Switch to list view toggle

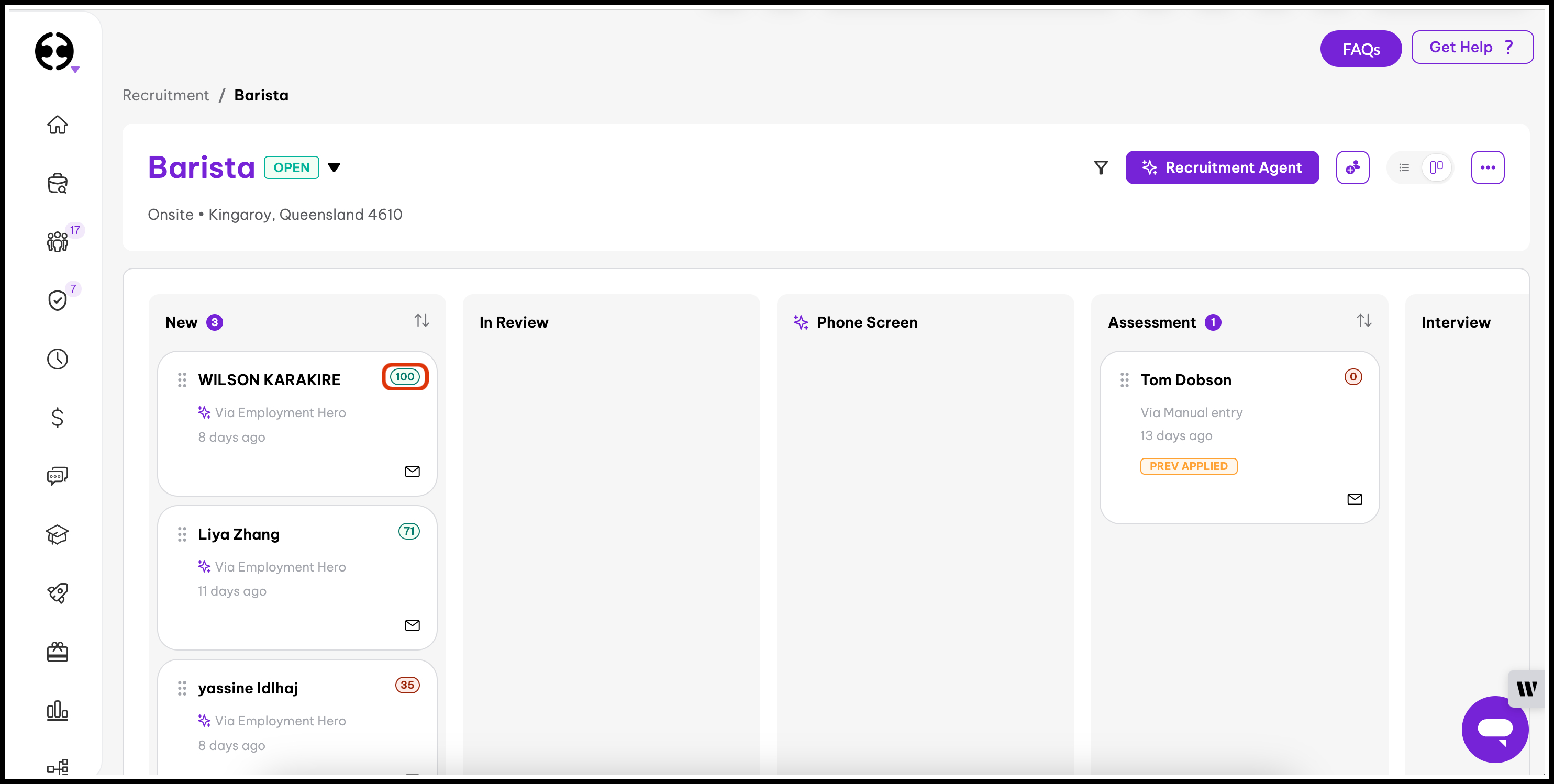(x=1404, y=167)
